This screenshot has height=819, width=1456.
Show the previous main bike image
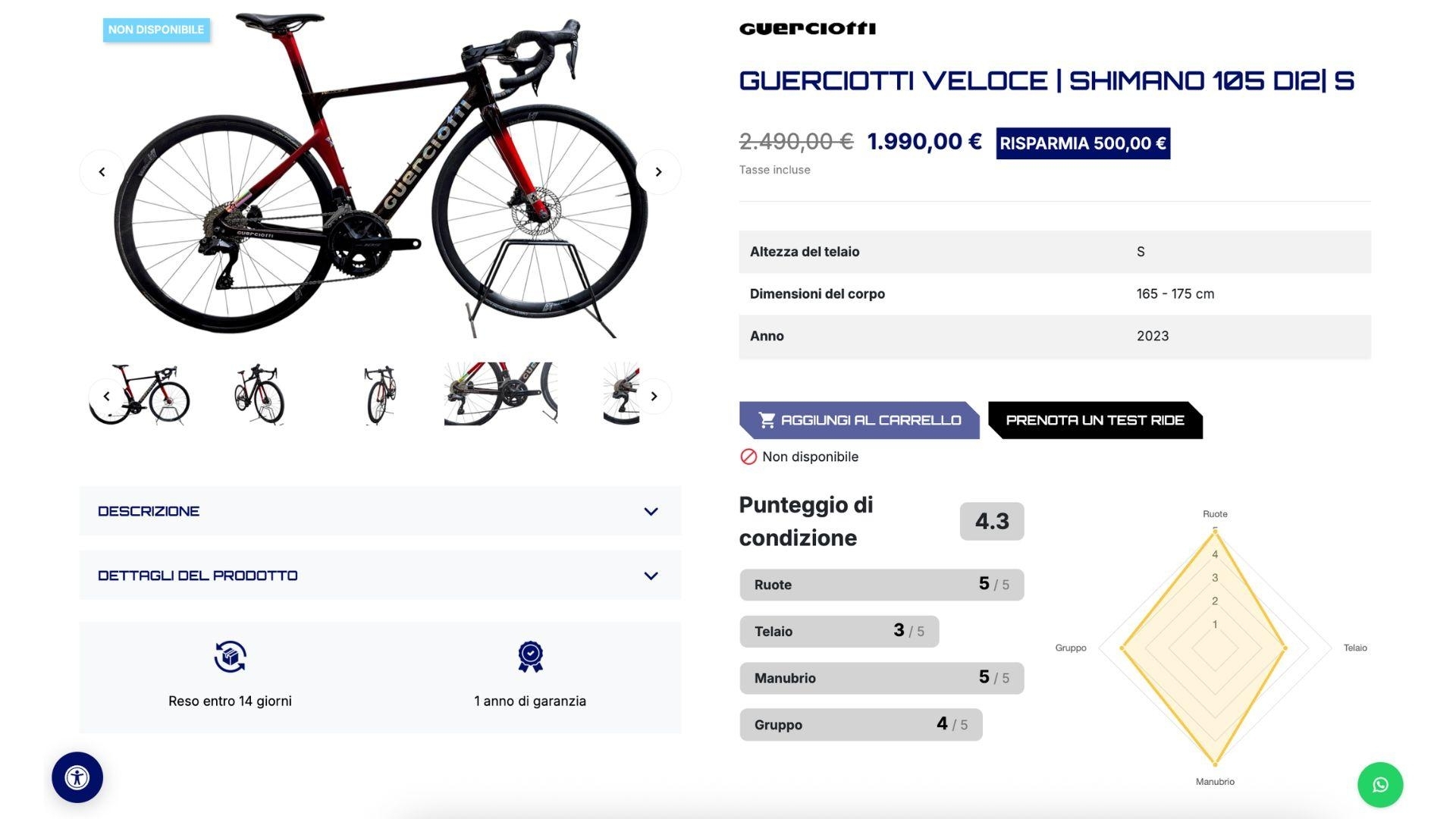tap(102, 172)
